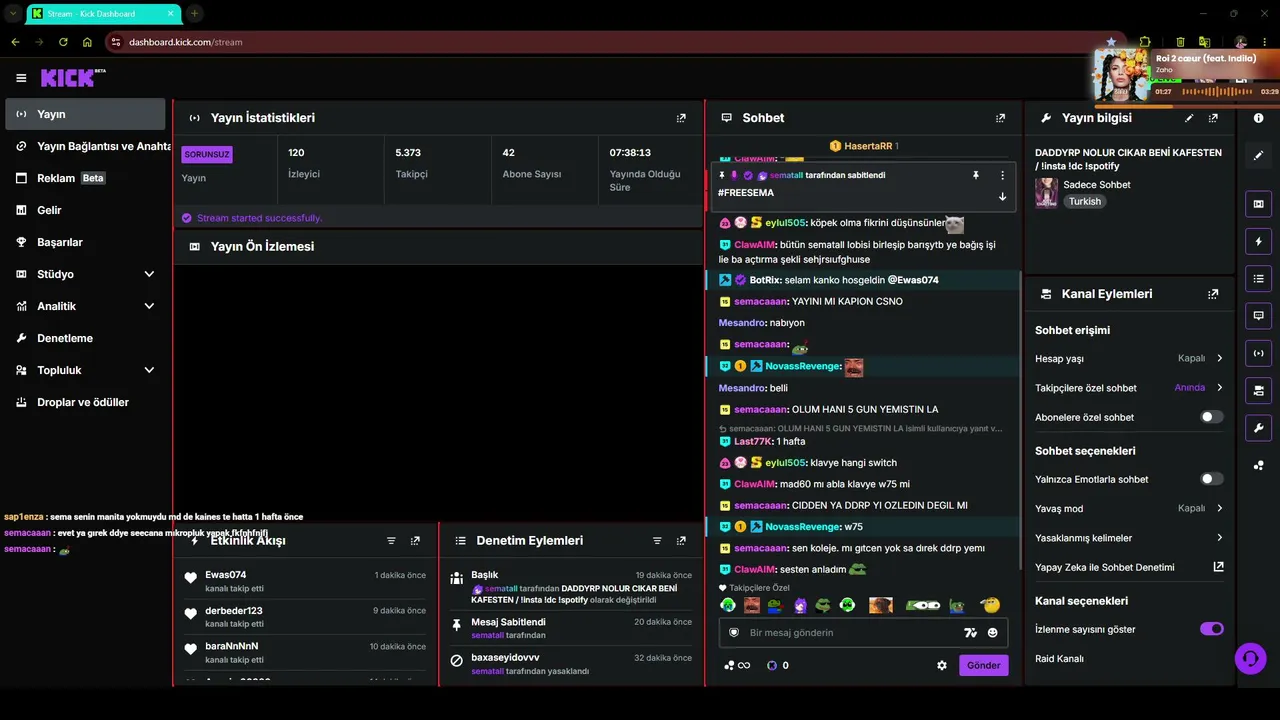1280x720 pixels.
Task: Click the Sadece Sohbet category thumbnail
Action: click(x=1046, y=192)
